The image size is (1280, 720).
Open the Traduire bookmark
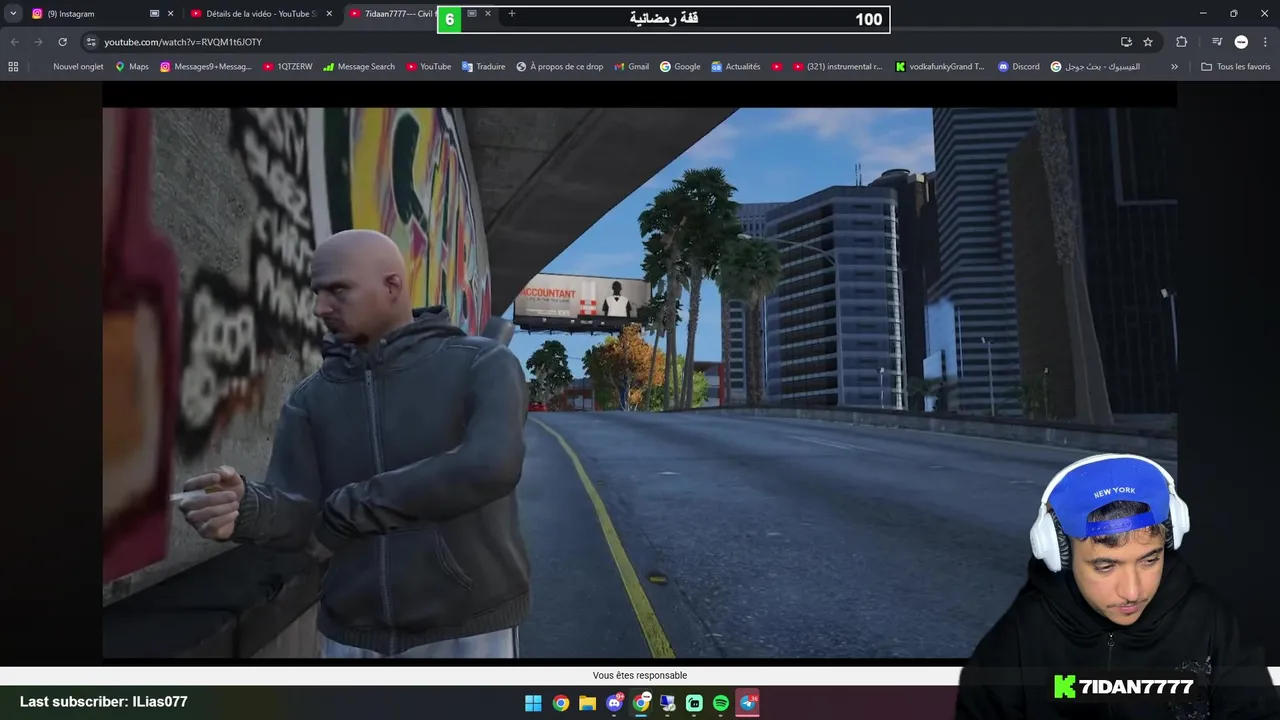coord(484,67)
